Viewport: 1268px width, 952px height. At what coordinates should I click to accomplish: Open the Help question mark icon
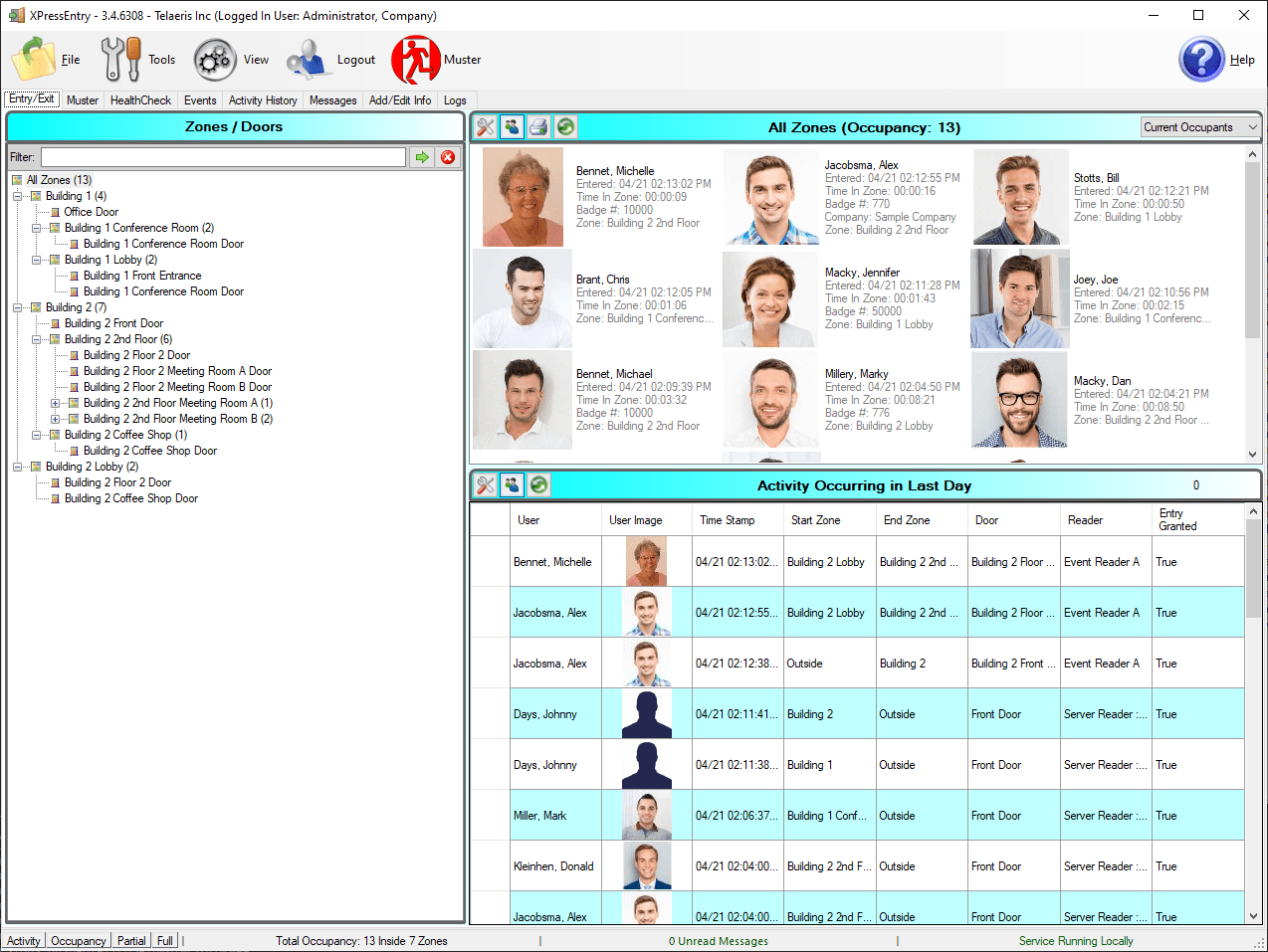(x=1200, y=60)
